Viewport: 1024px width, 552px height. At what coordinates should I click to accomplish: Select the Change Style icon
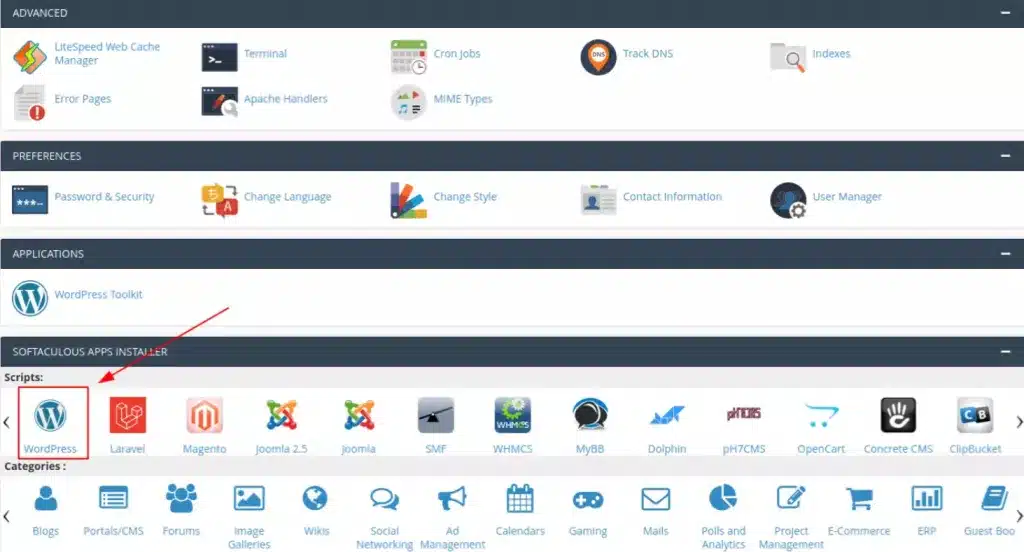coord(408,199)
